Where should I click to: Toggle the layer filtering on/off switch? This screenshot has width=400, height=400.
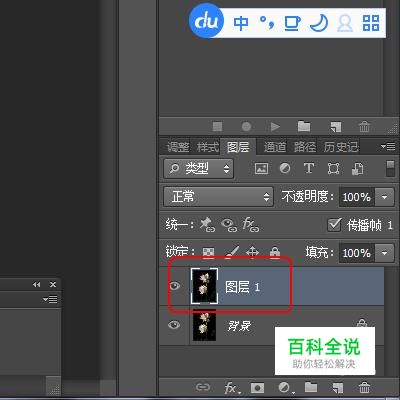(x=390, y=169)
